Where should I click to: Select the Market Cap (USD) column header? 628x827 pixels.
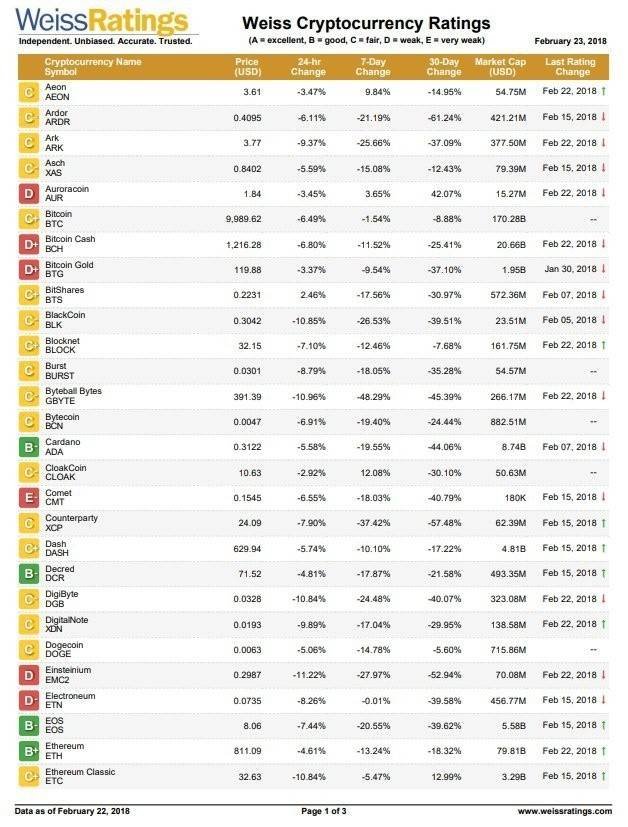[495, 67]
